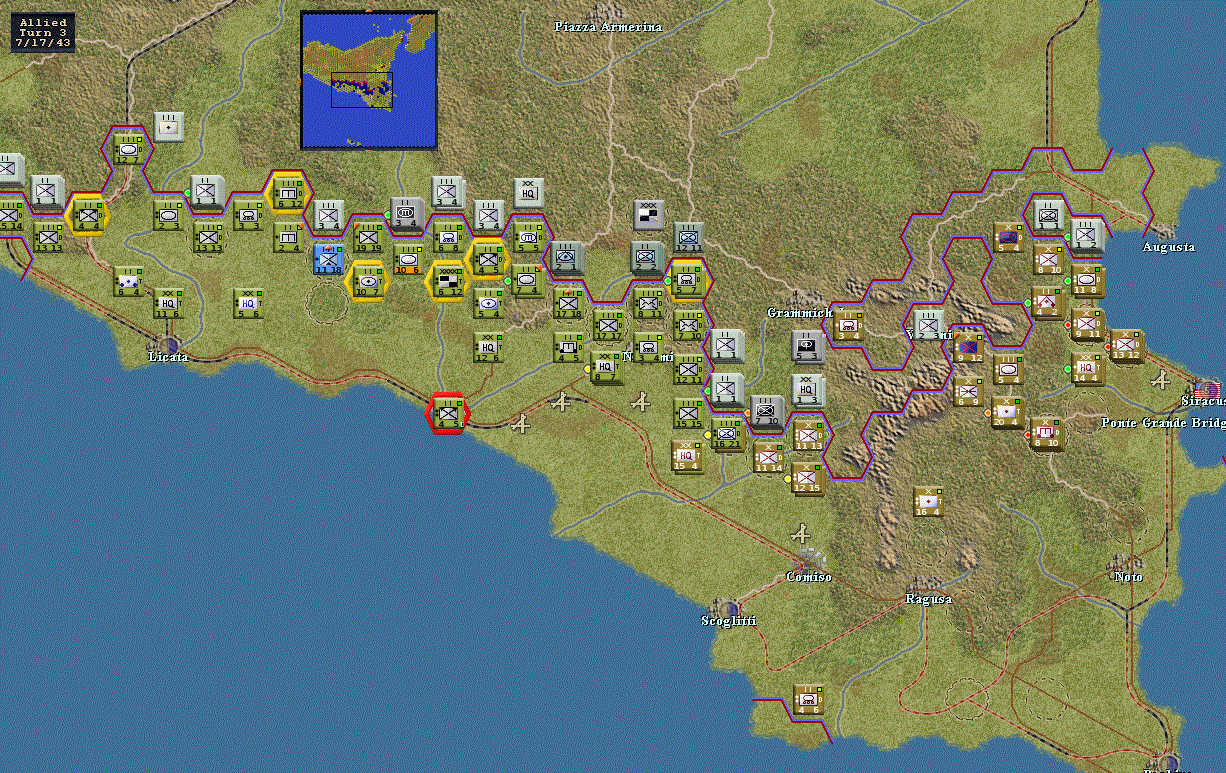1226x773 pixels.
Task: Click the airfield icon north of Comiso
Action: point(800,532)
